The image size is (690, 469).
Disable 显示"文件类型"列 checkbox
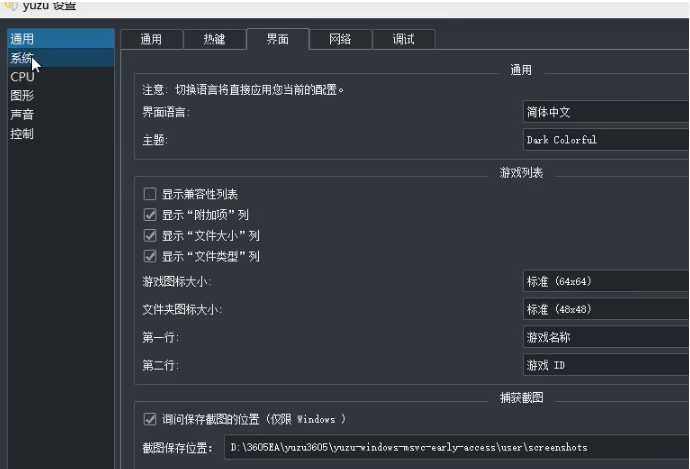[150, 256]
